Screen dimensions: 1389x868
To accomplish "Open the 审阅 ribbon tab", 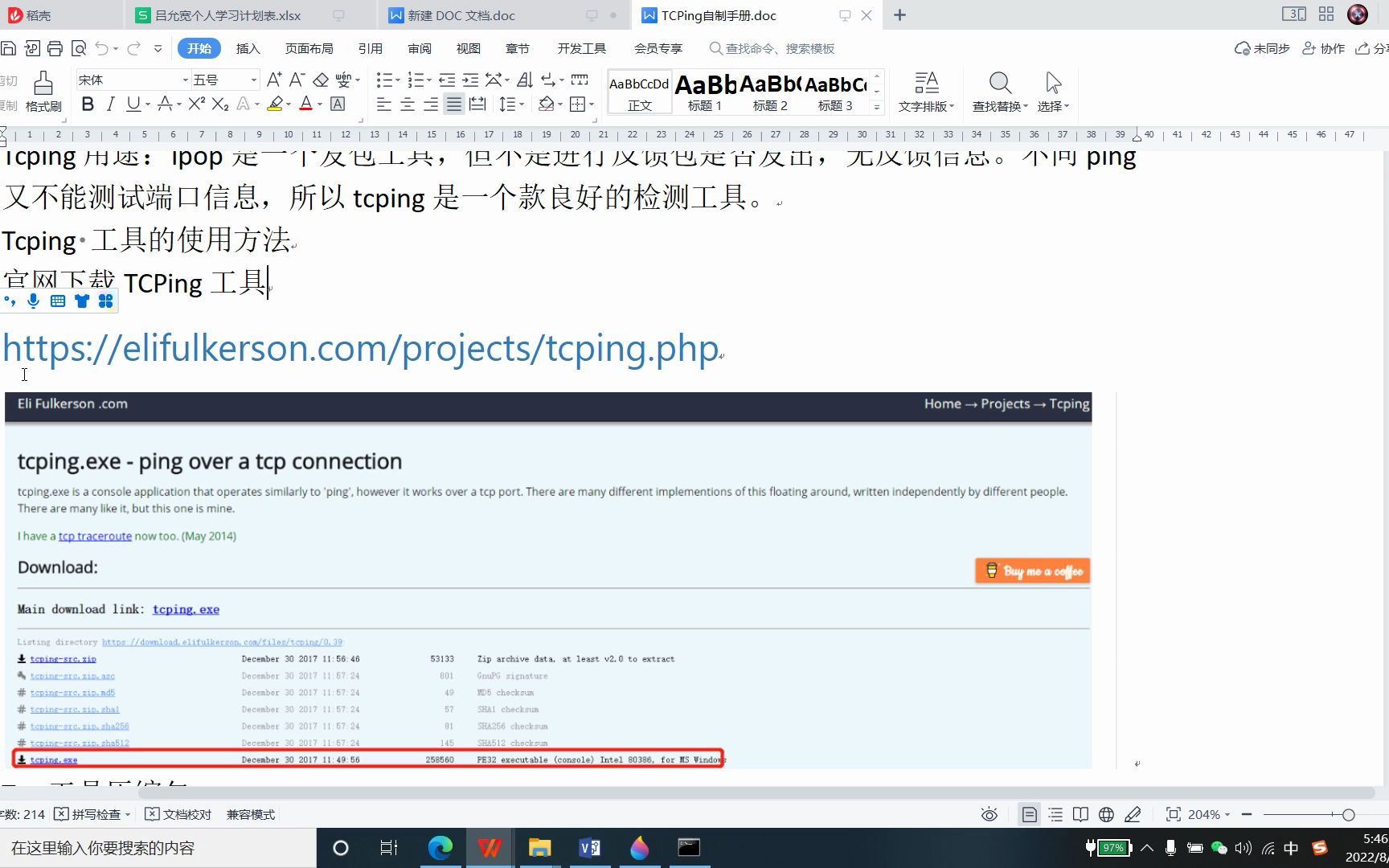I will click(420, 48).
